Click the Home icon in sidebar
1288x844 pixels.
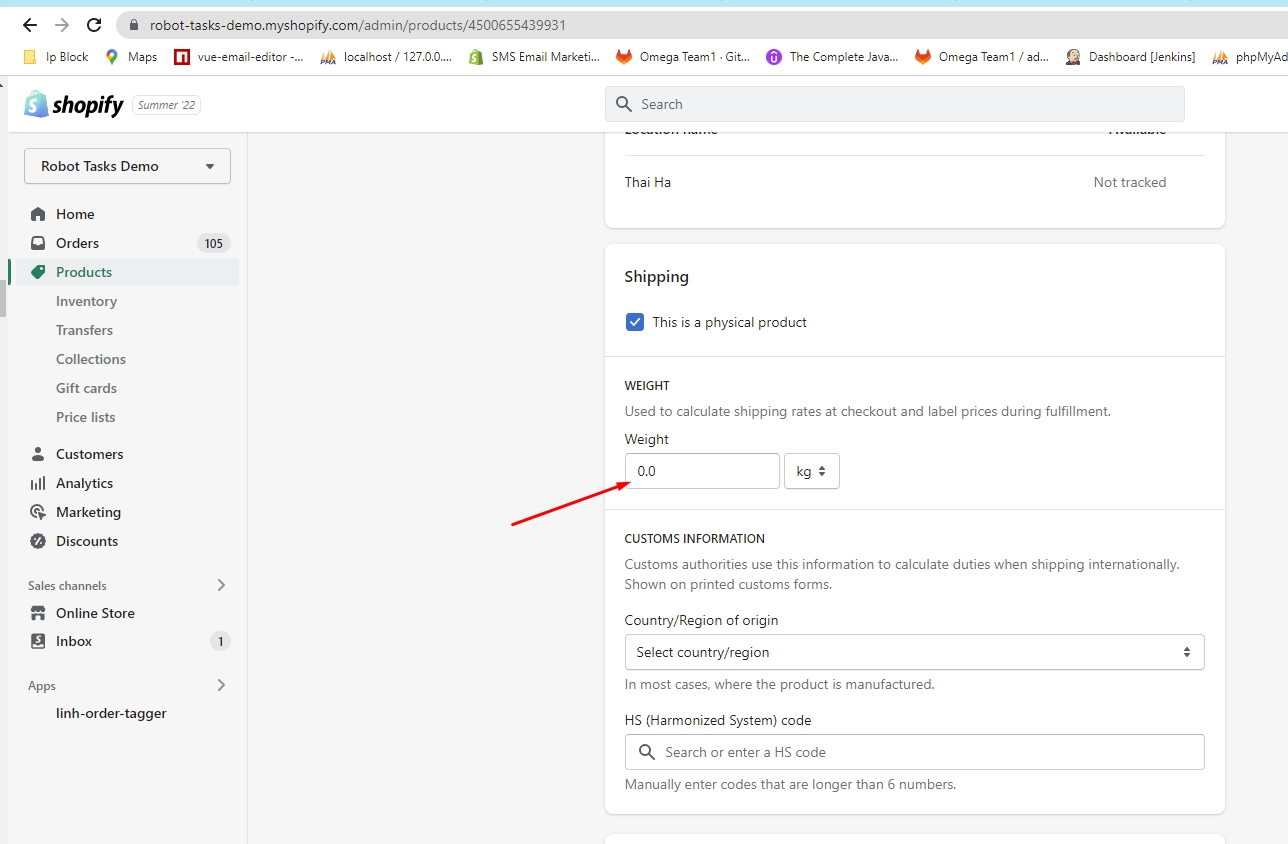pyautogui.click(x=38, y=214)
